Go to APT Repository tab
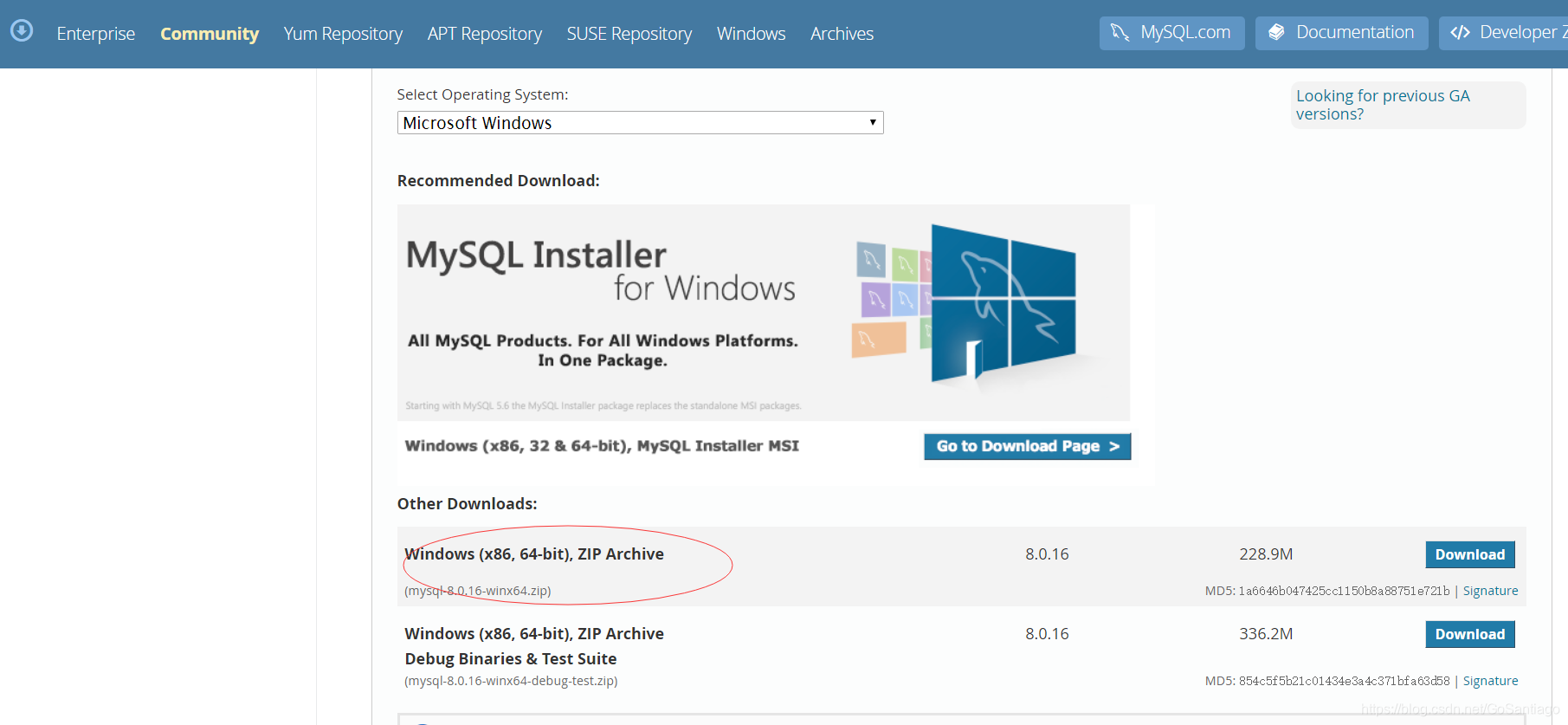Image resolution: width=1568 pixels, height=725 pixels. [x=485, y=34]
